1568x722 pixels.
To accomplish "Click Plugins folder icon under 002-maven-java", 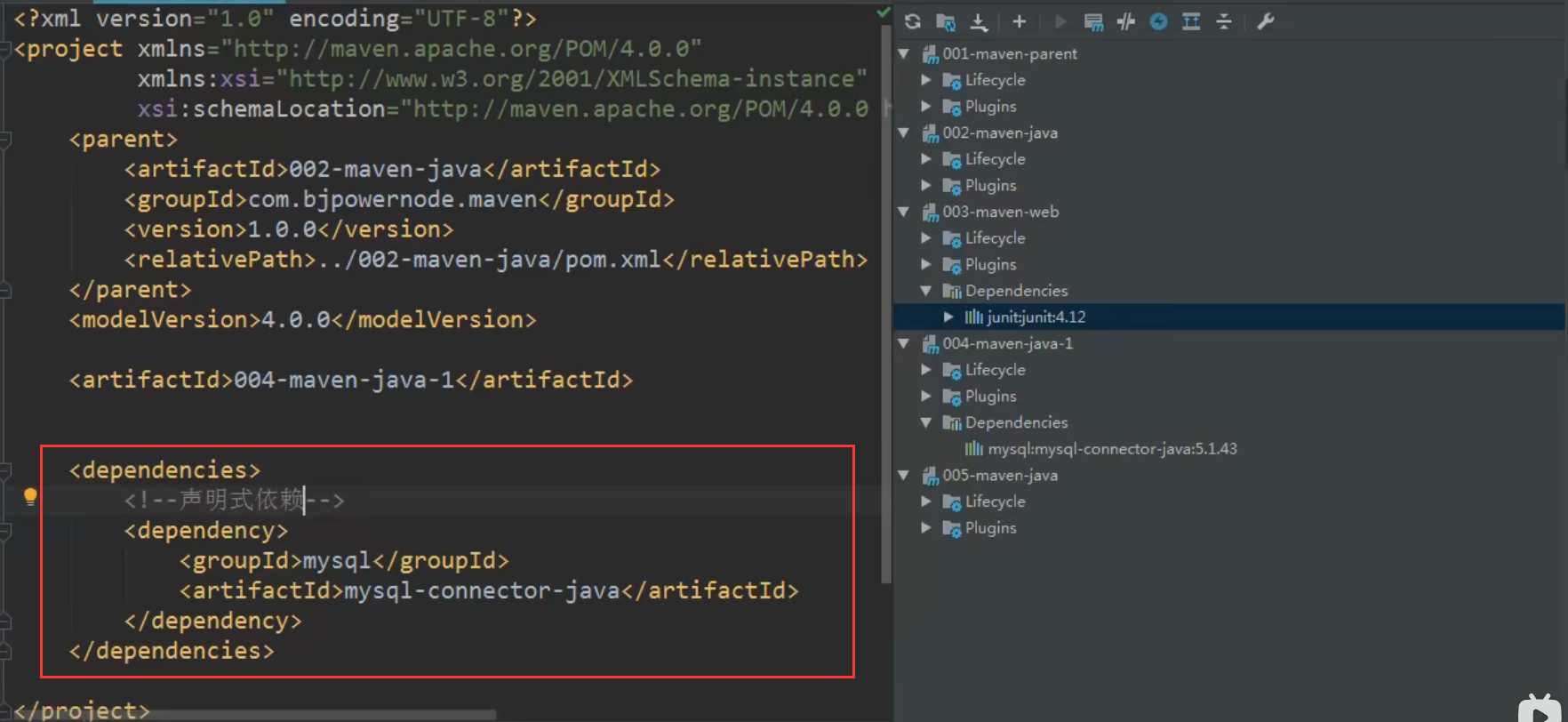I will (x=952, y=186).
